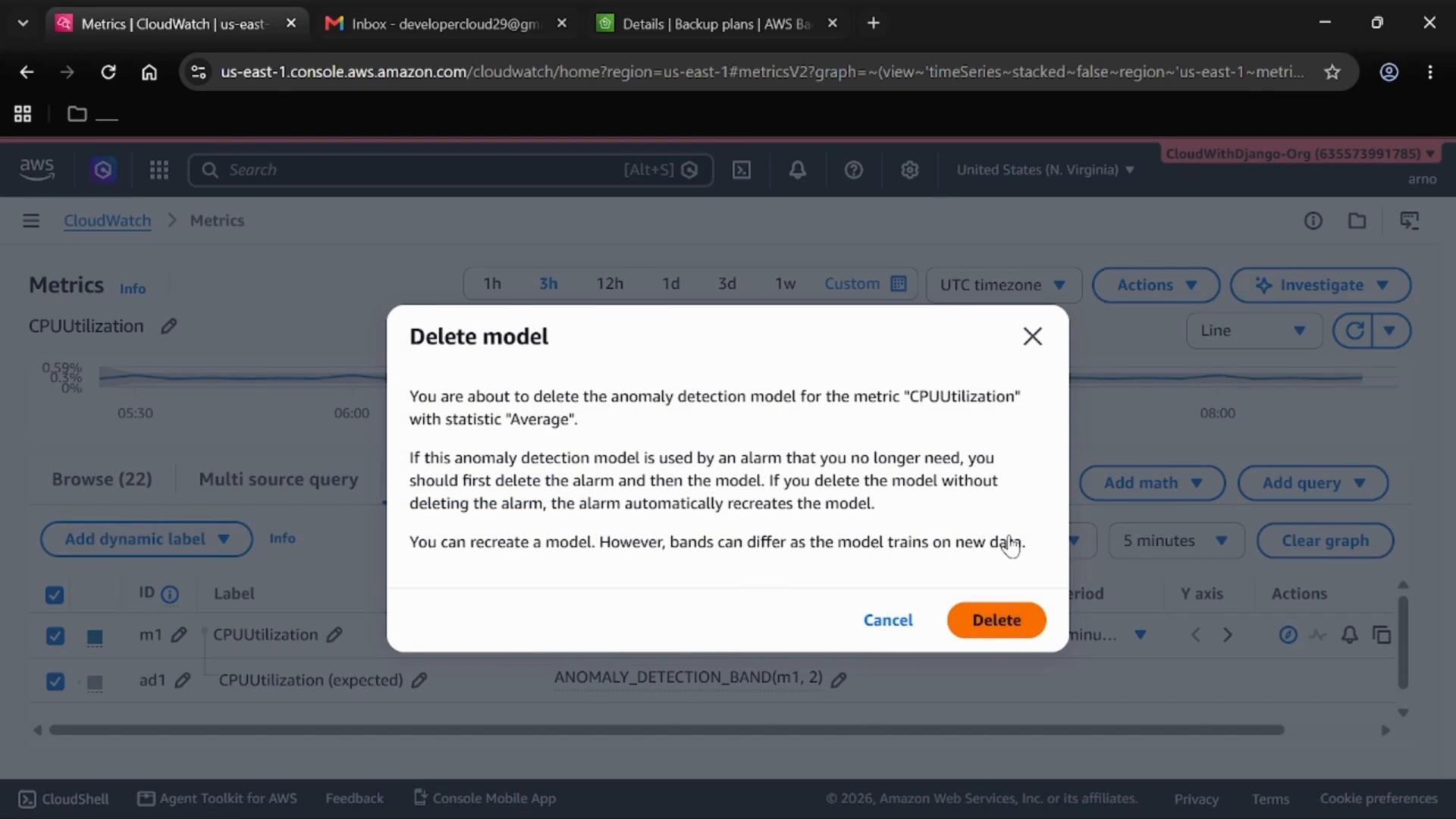The height and width of the screenshot is (819, 1456).
Task: Expand the refresh options arrow
Action: tap(1390, 331)
